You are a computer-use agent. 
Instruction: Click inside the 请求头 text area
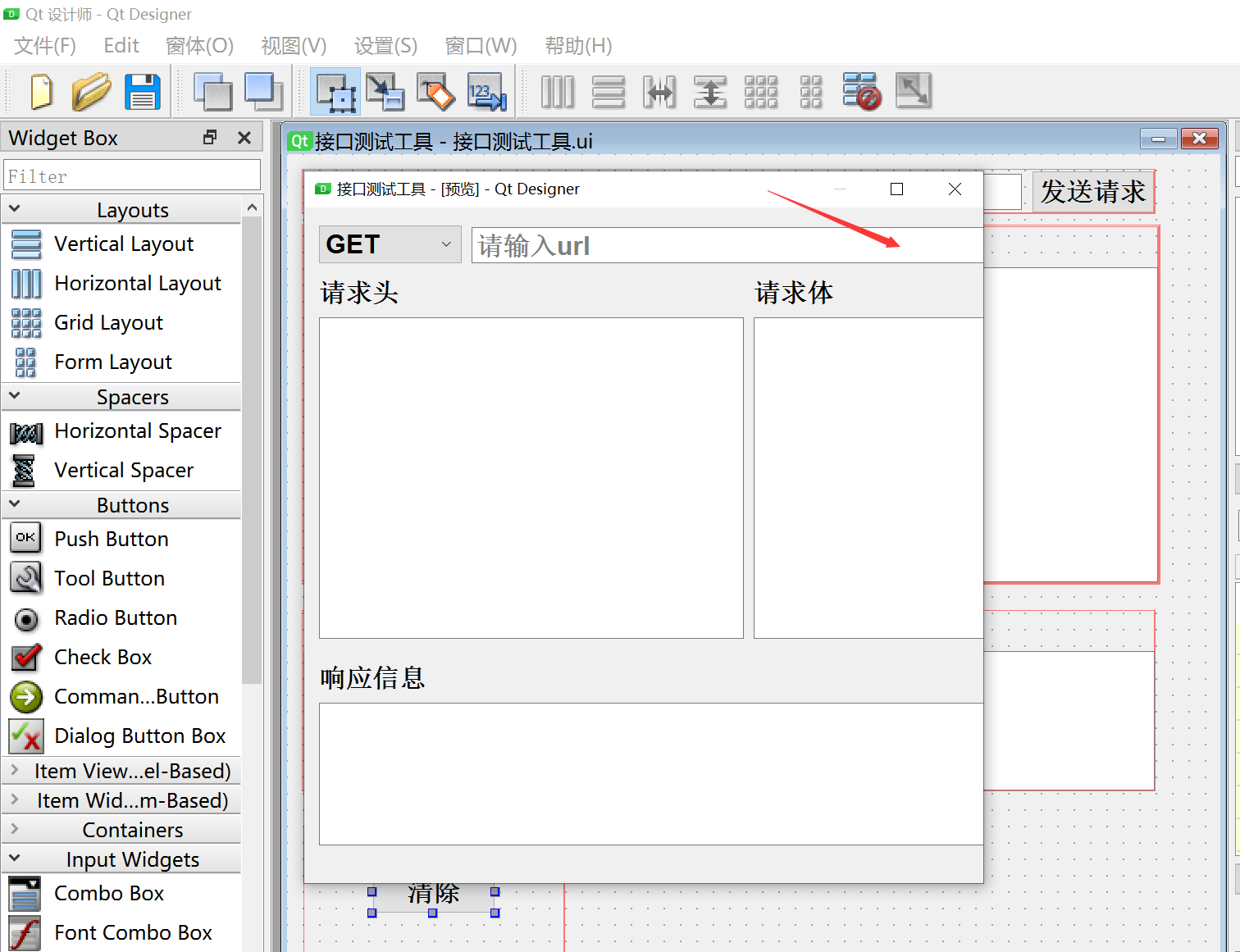point(531,478)
